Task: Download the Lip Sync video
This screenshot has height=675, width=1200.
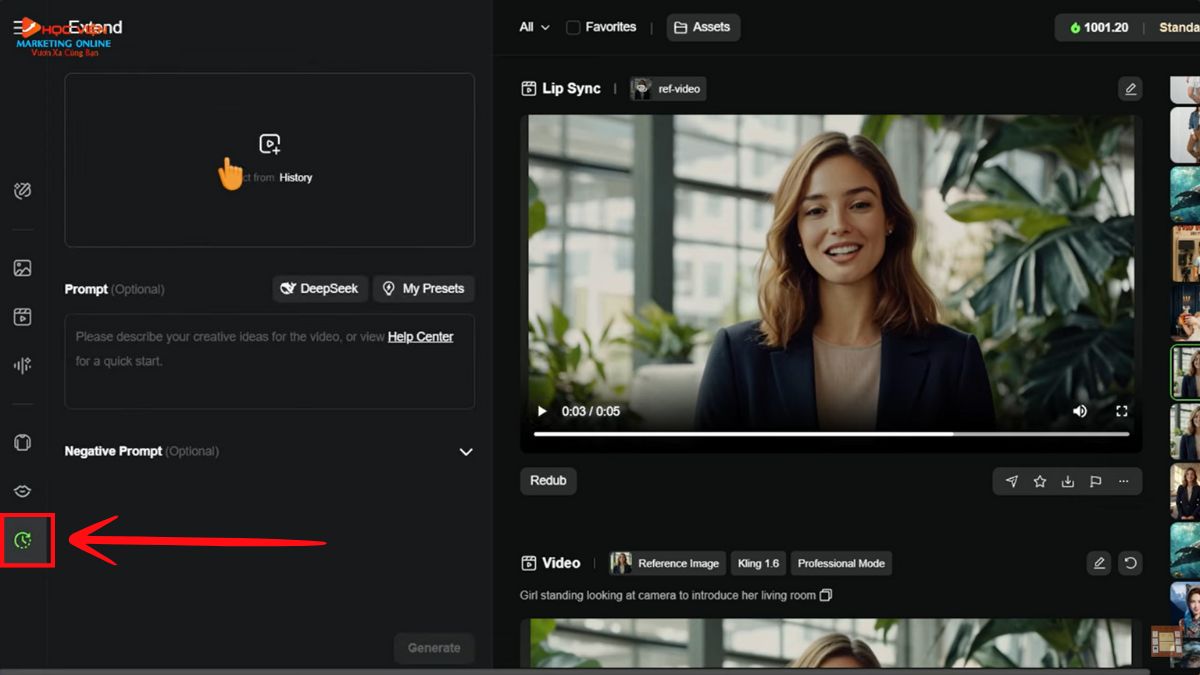Action: [1068, 481]
